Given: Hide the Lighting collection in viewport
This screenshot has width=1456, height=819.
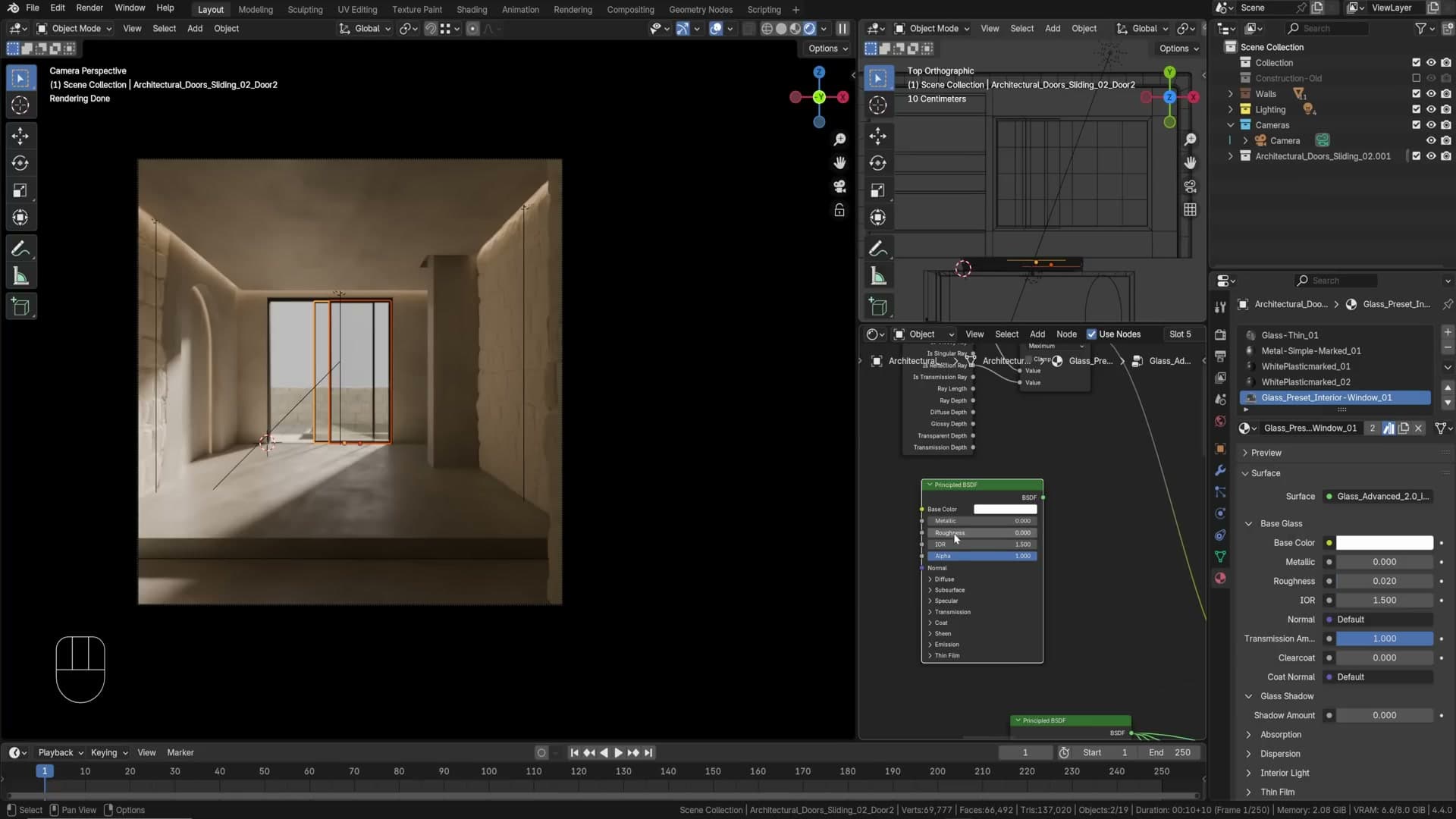Looking at the screenshot, I should pyautogui.click(x=1431, y=109).
